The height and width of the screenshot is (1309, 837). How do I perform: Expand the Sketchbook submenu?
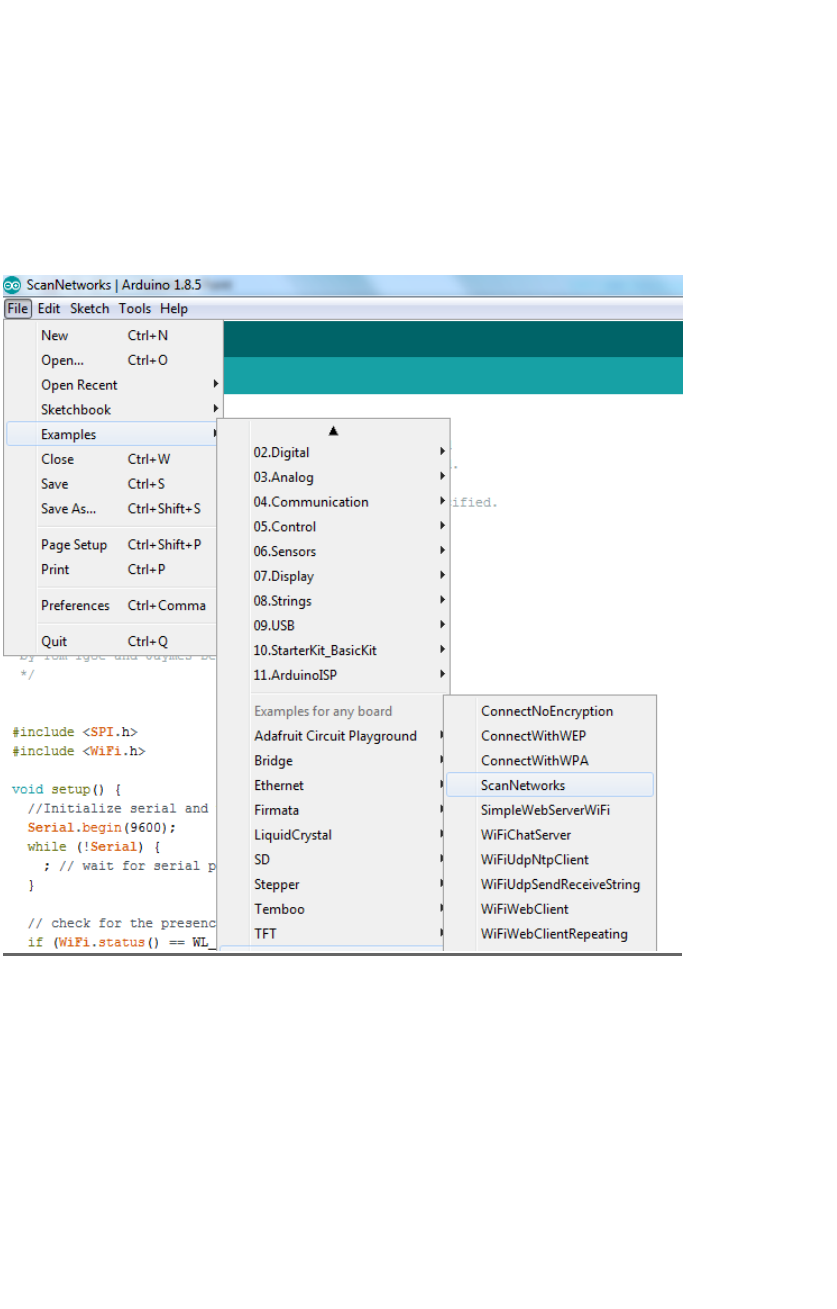pos(114,410)
